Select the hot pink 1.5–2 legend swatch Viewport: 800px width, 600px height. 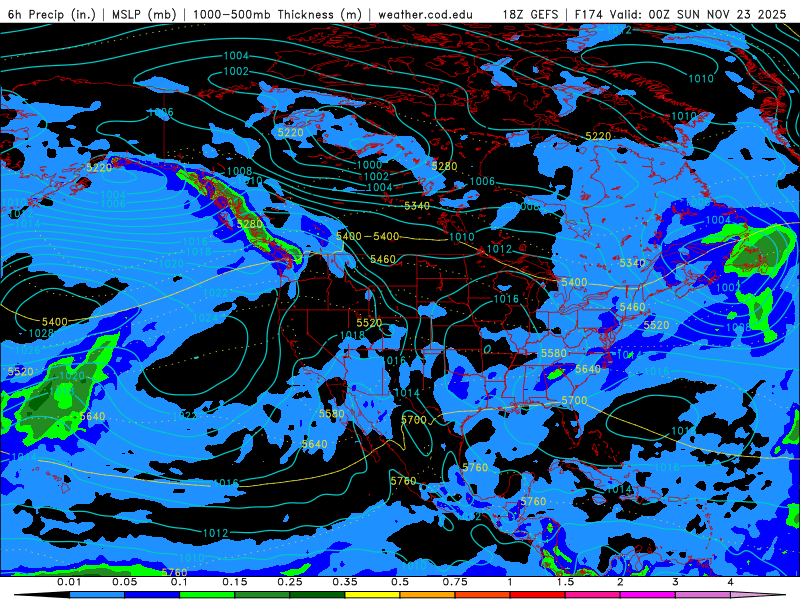click(593, 595)
